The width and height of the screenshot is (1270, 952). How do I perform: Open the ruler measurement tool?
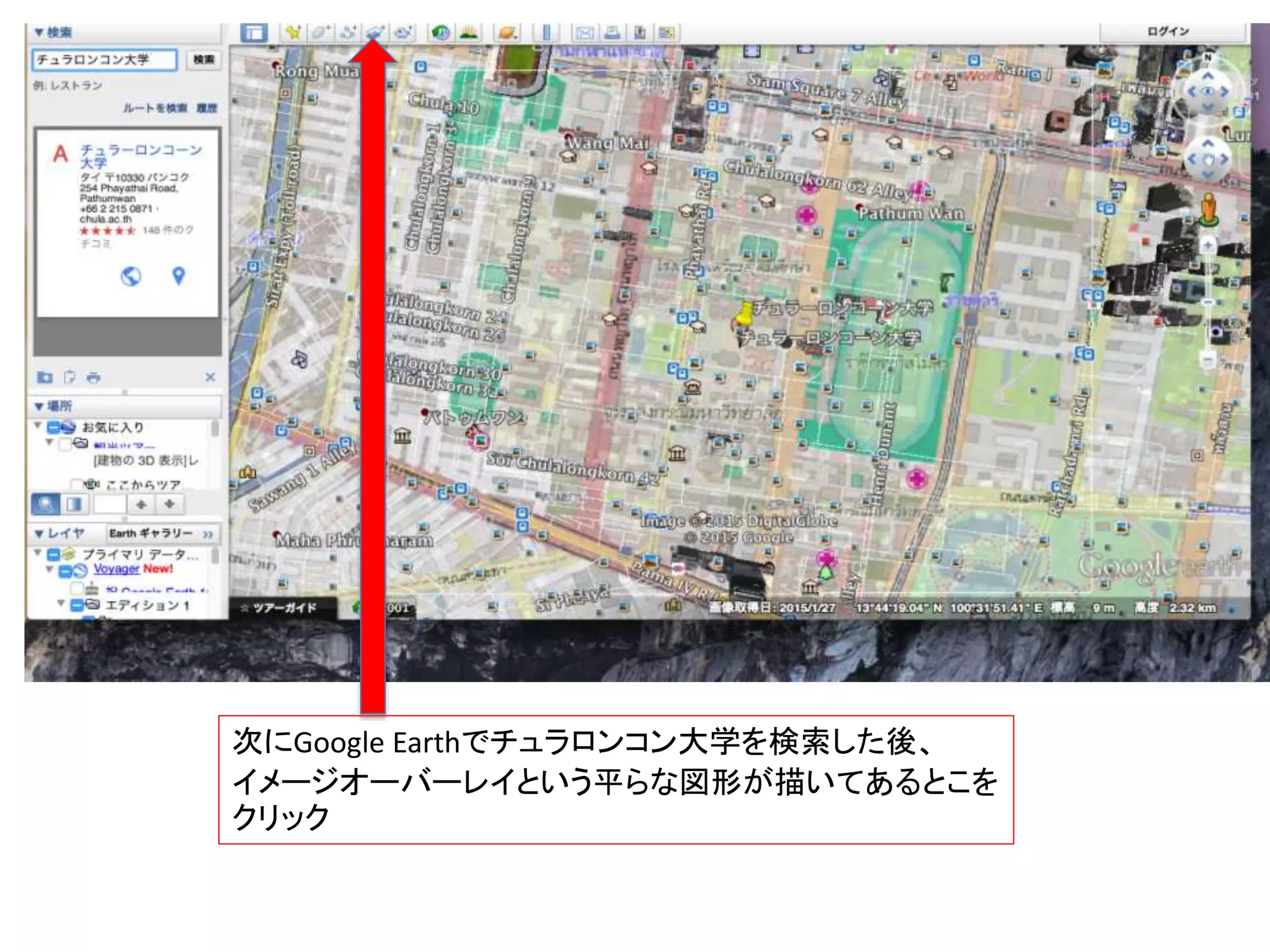[546, 32]
